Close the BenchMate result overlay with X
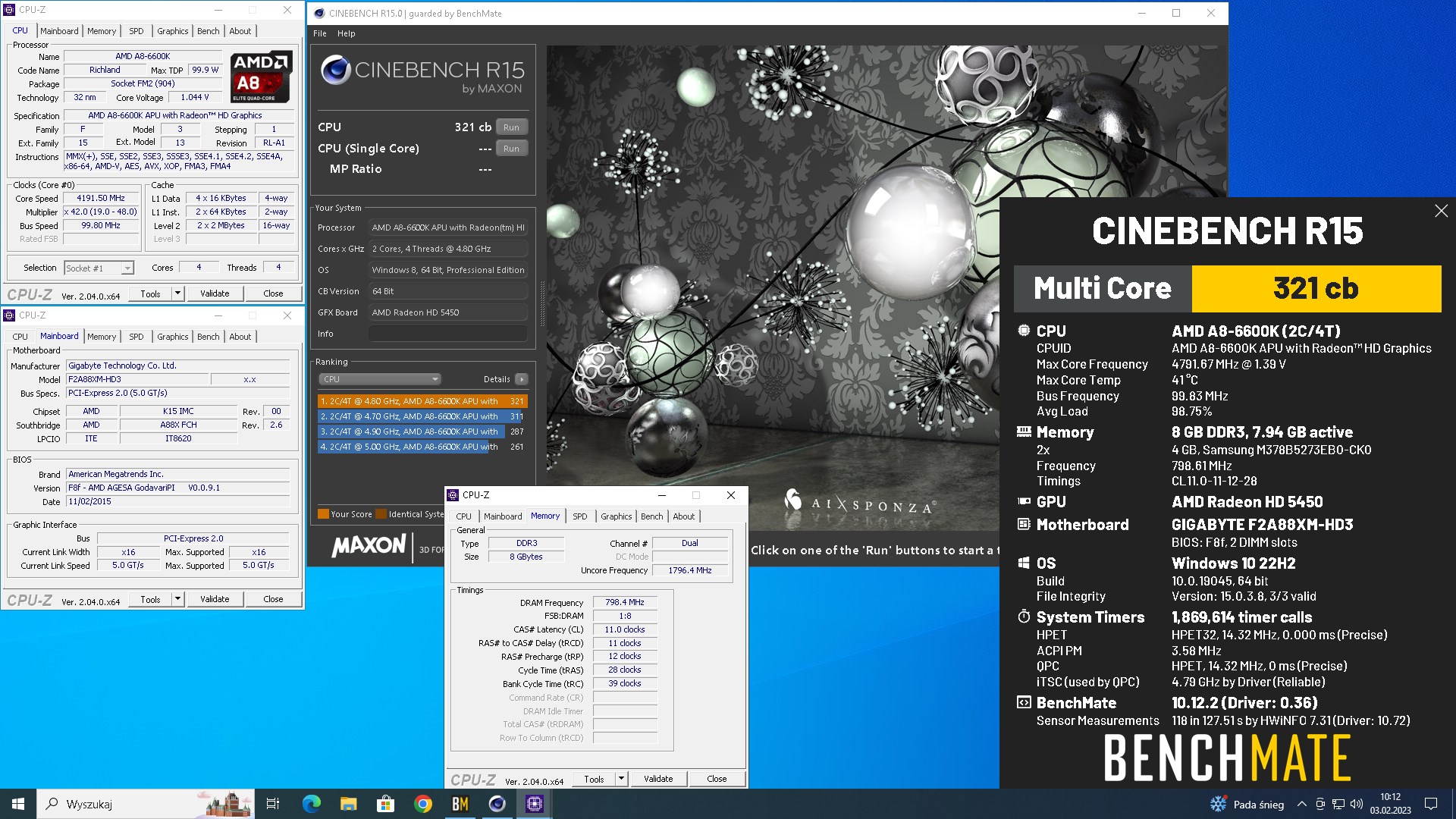Image resolution: width=1456 pixels, height=819 pixels. pos(1441,211)
